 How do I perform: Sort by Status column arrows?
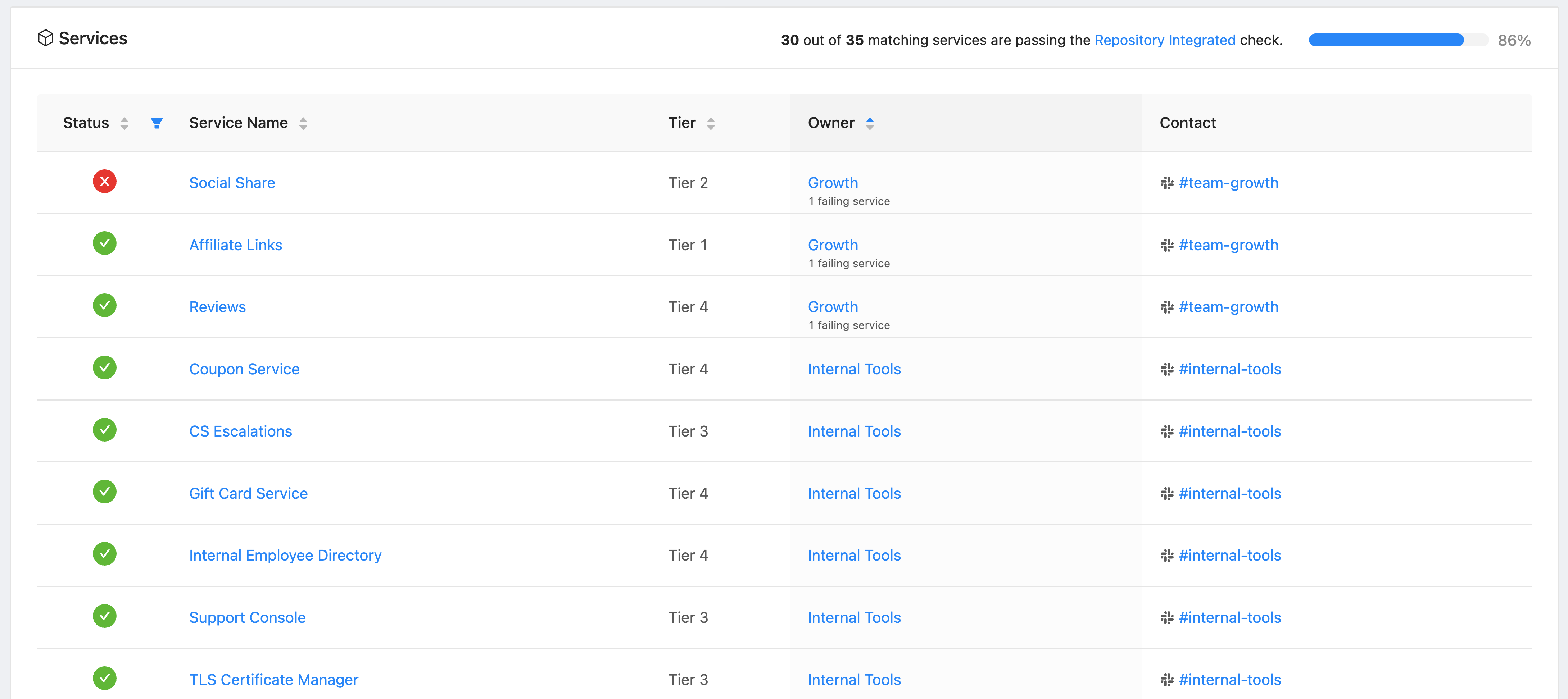pos(124,123)
